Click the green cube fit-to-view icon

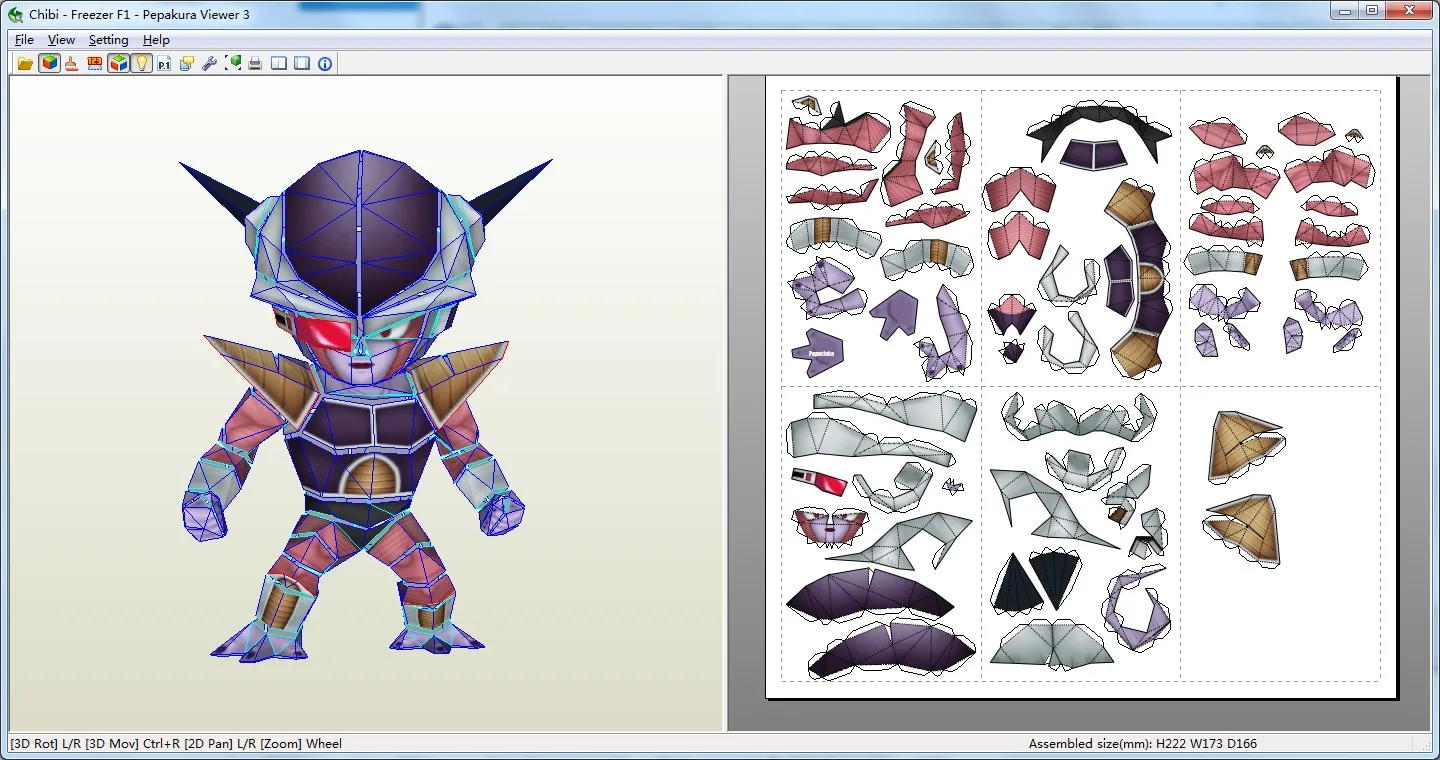tap(233, 64)
